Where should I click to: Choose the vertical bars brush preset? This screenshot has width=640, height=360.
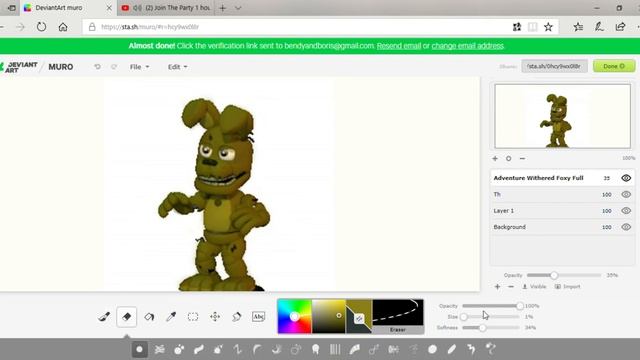pos(335,349)
